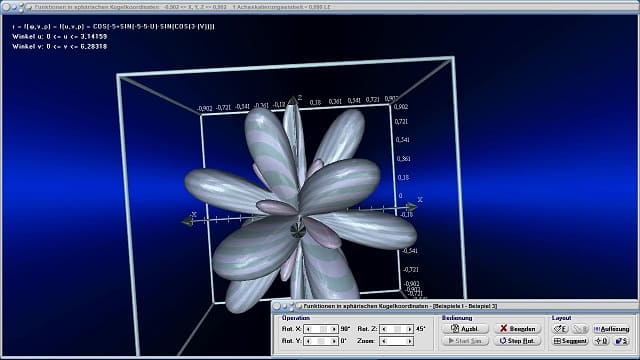Decrease Zoom with left arrow
640x360 pixels.
pyautogui.click(x=383, y=341)
